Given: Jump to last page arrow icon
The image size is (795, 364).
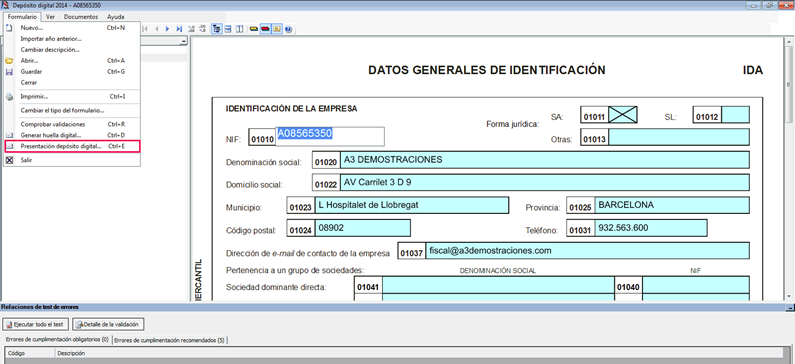Looking at the screenshot, I should point(179,29).
